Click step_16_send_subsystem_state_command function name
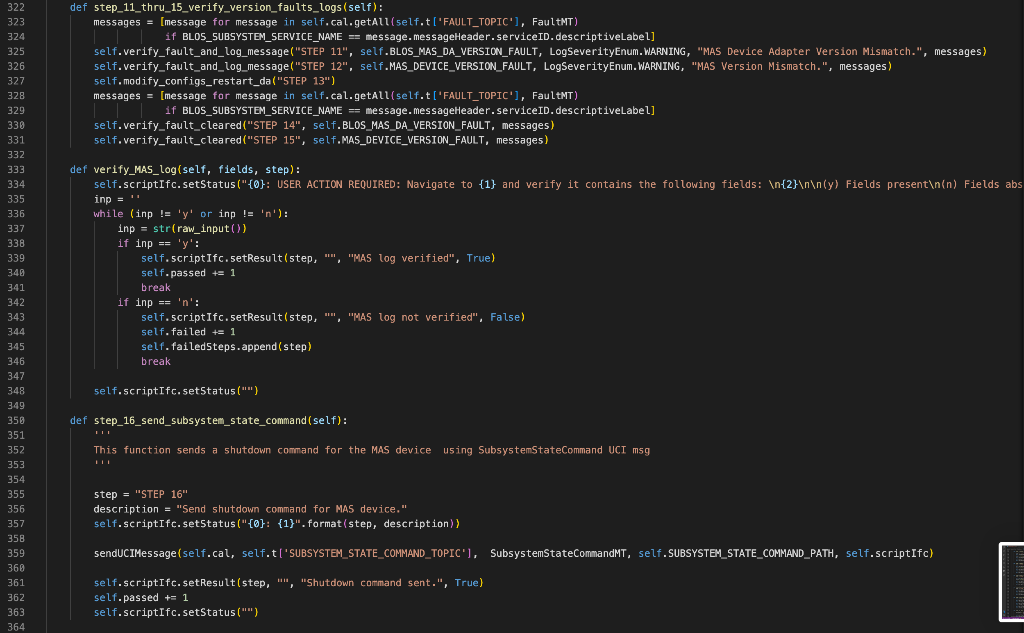Image resolution: width=1024 pixels, height=633 pixels. [200, 420]
